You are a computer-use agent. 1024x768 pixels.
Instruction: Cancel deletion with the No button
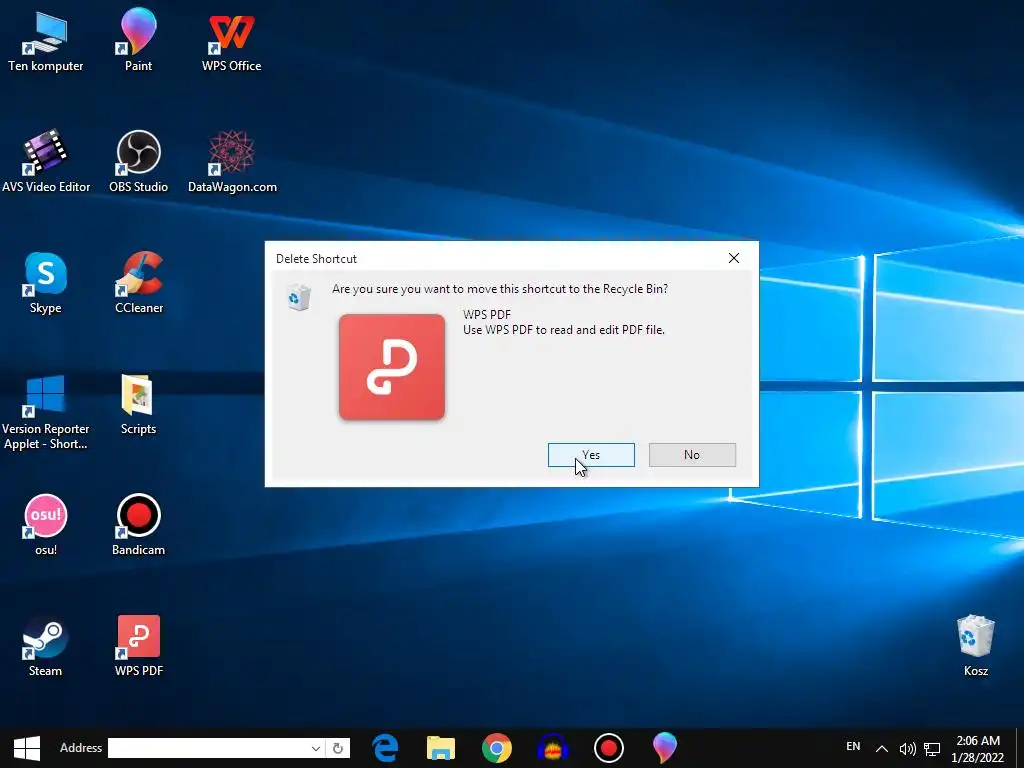tap(692, 455)
